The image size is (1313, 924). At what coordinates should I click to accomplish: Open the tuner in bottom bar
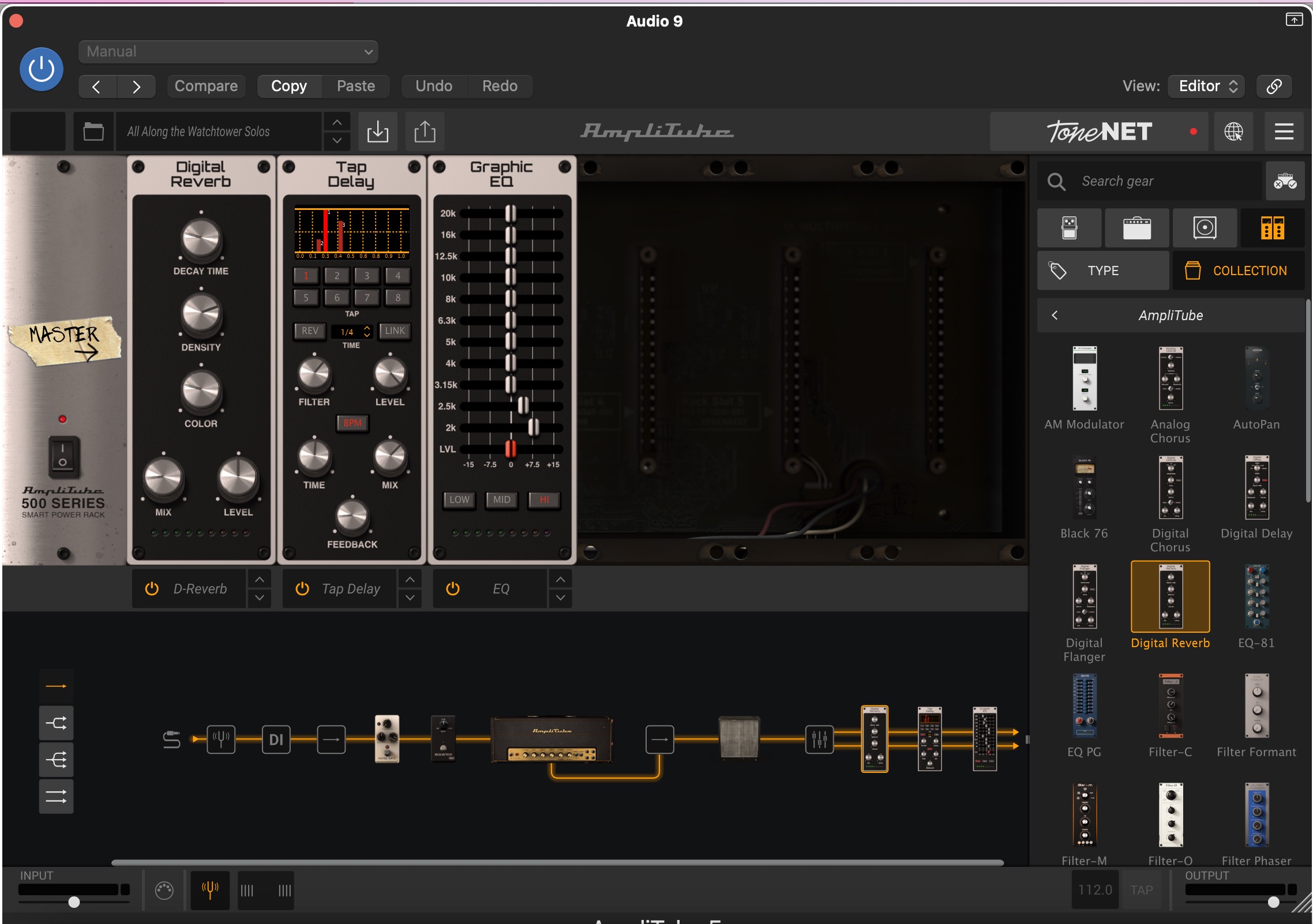210,891
